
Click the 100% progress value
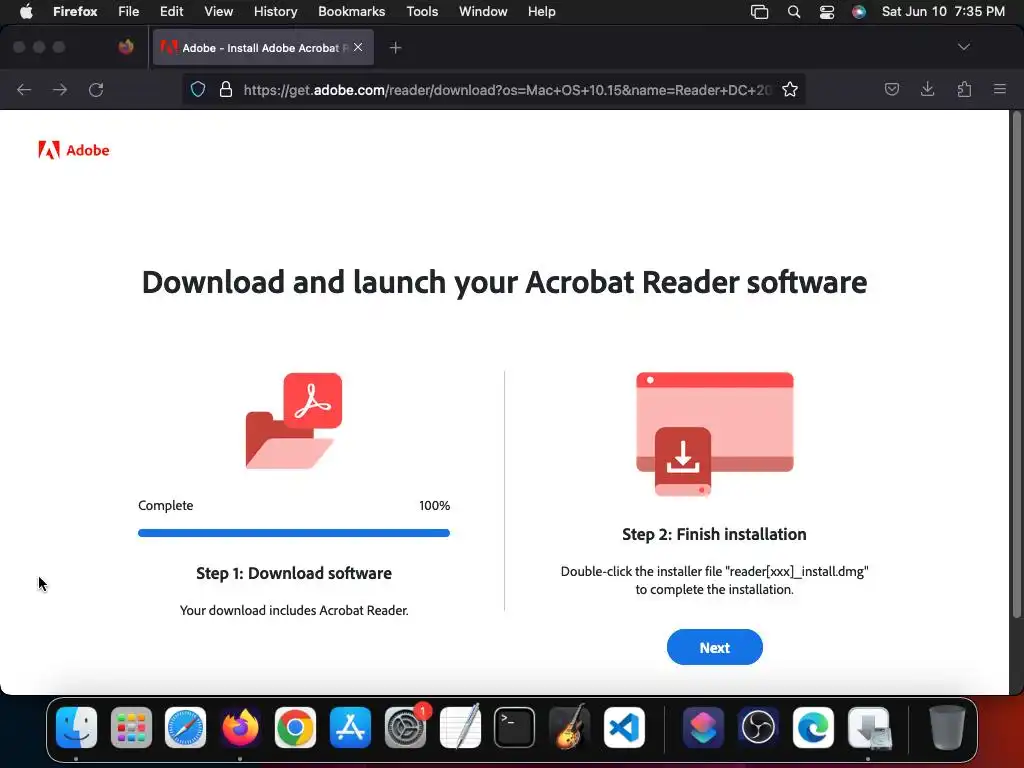tap(434, 505)
